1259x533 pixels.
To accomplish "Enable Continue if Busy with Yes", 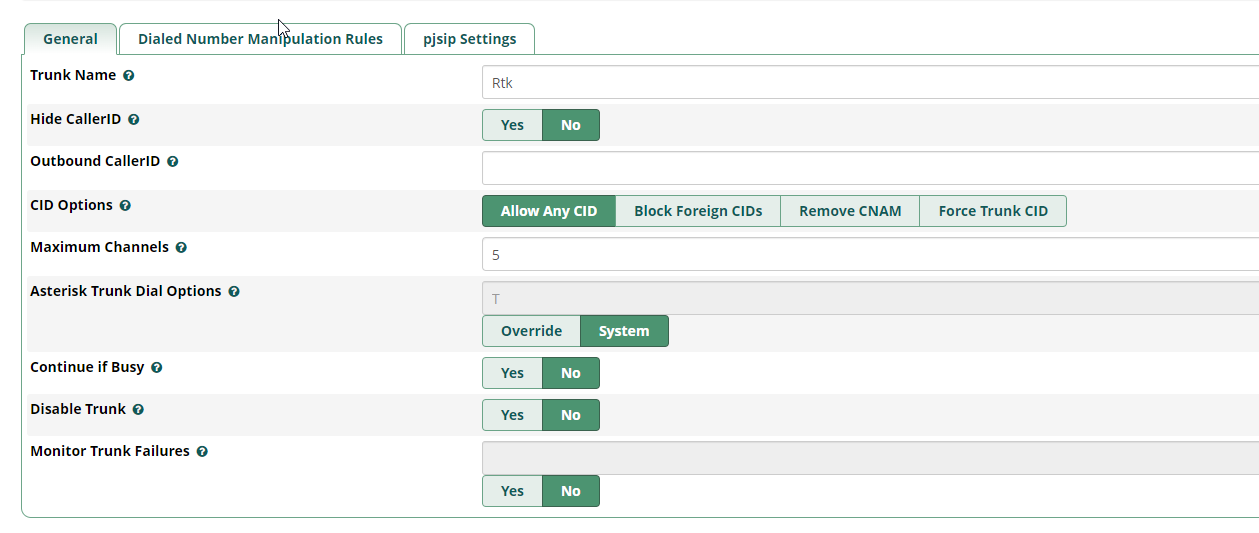I will pyautogui.click(x=512, y=373).
